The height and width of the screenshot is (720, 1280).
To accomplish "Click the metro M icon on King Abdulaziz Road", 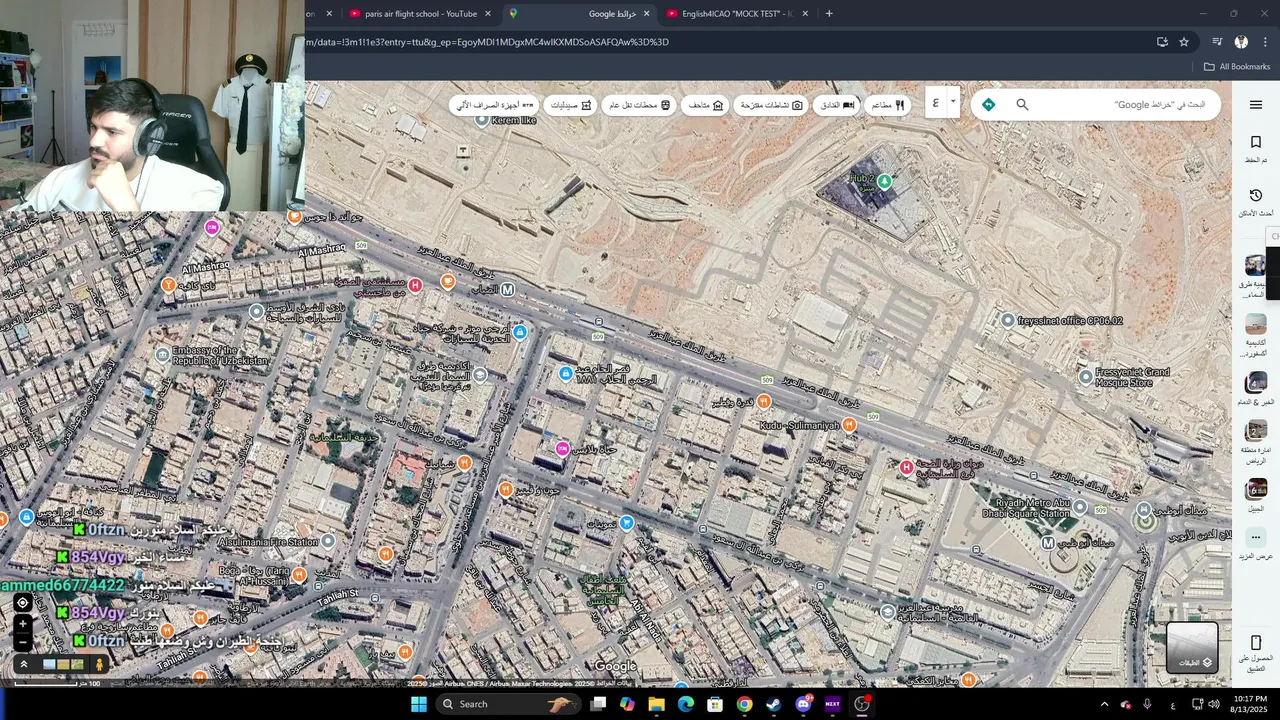I will (507, 290).
